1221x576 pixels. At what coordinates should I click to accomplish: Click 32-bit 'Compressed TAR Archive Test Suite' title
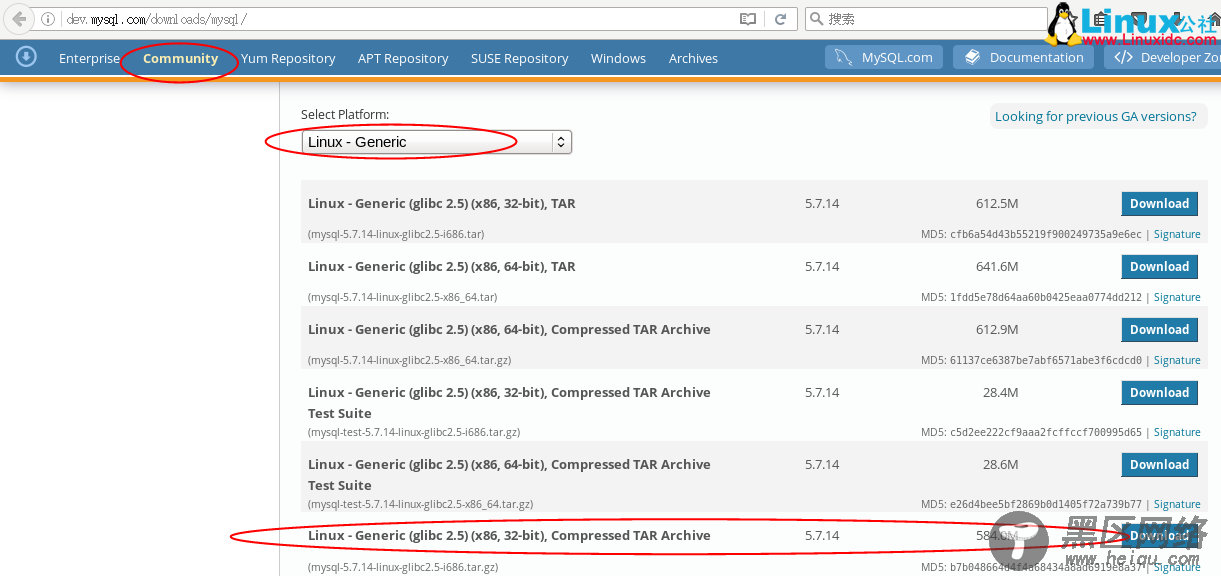click(509, 402)
